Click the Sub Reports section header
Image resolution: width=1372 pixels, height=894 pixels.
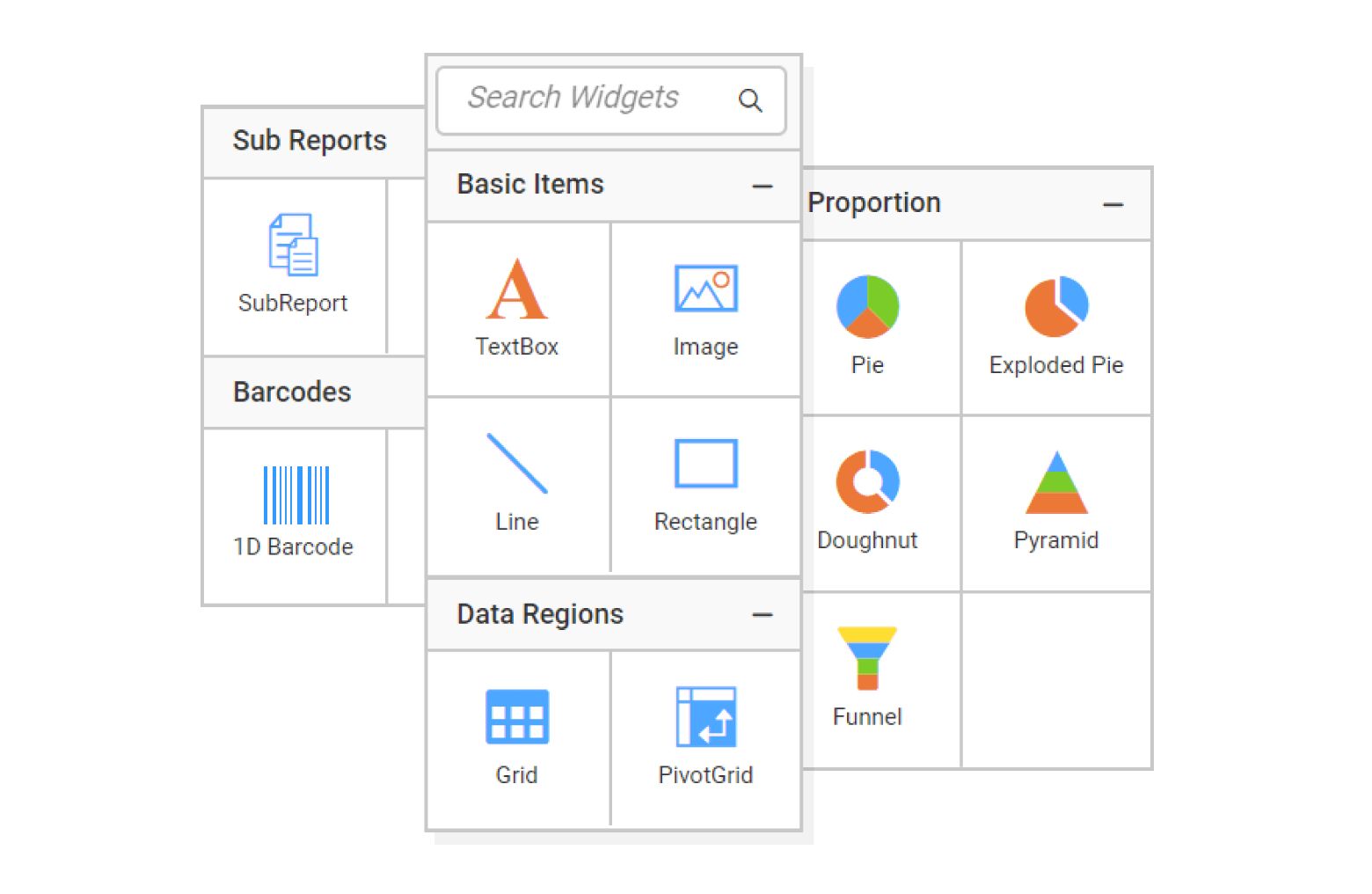point(310,141)
